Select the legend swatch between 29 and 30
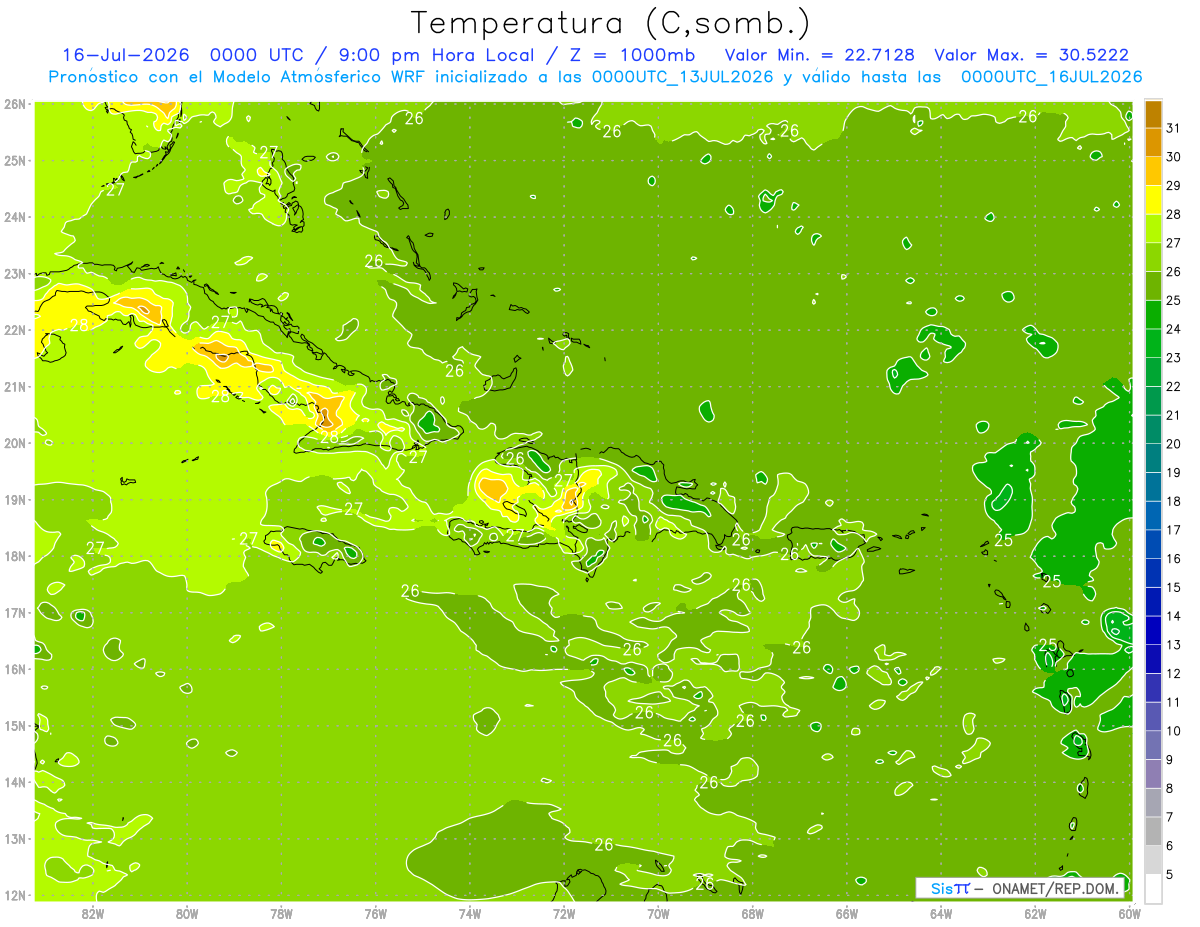1200x927 pixels. coord(1153,171)
